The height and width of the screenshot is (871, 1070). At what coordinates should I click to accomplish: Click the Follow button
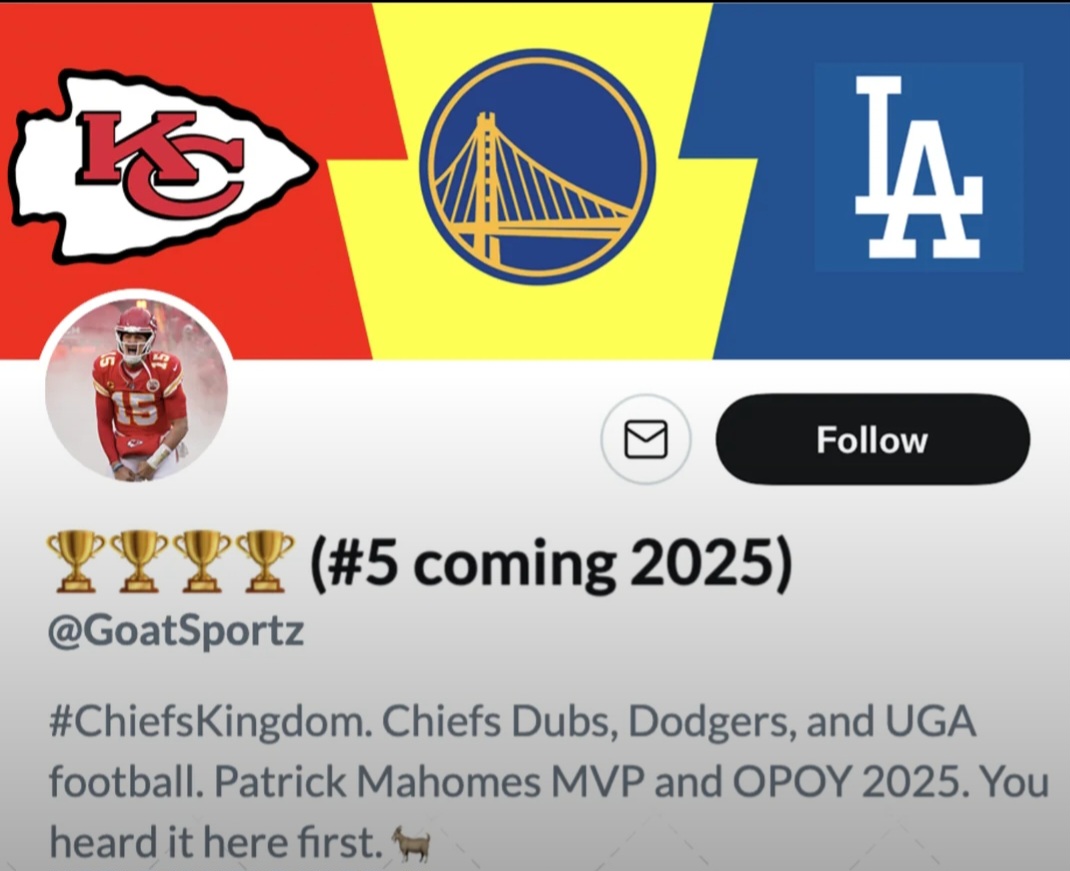click(872, 439)
